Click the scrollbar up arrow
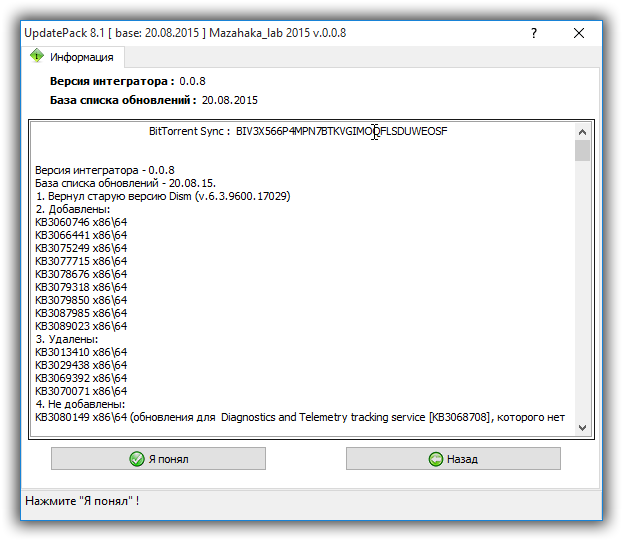 coord(582,132)
